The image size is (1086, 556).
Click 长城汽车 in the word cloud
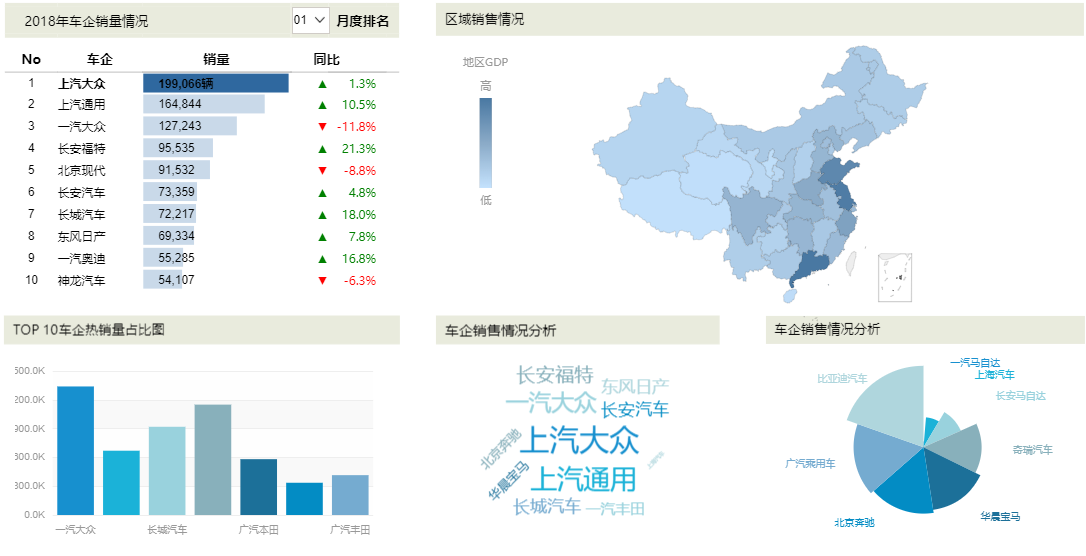click(x=547, y=507)
